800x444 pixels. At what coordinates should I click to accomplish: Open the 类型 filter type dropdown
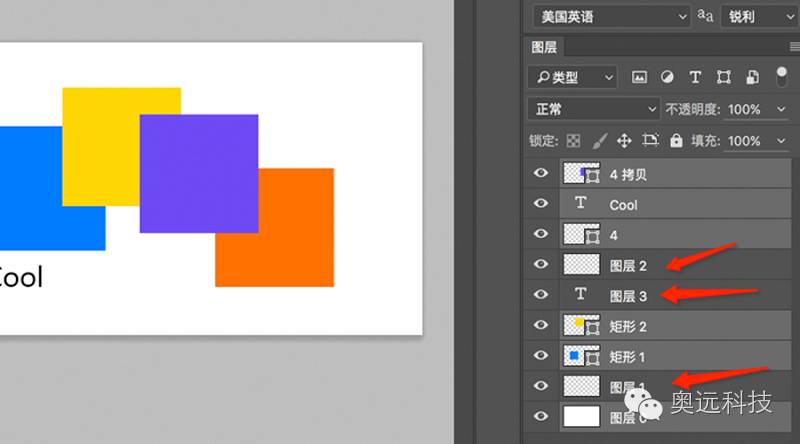[x=572, y=78]
